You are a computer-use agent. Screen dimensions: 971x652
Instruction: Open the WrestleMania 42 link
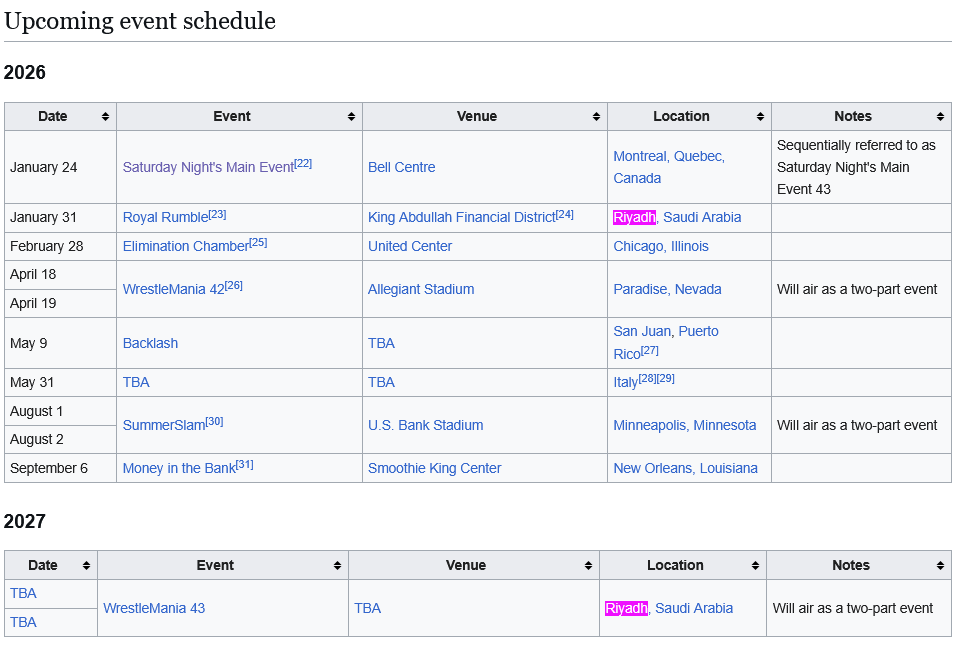coord(173,289)
